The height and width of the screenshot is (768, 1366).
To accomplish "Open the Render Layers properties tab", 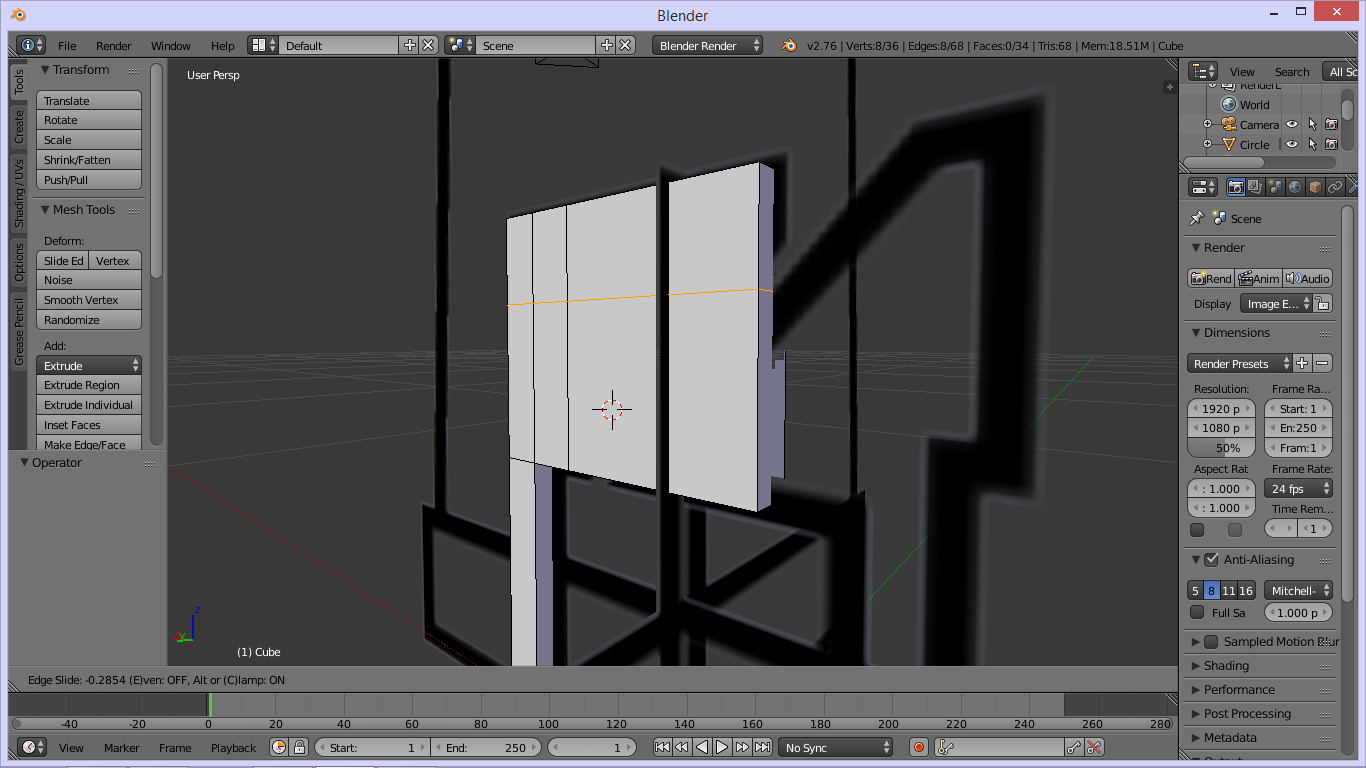I will tap(1255, 187).
